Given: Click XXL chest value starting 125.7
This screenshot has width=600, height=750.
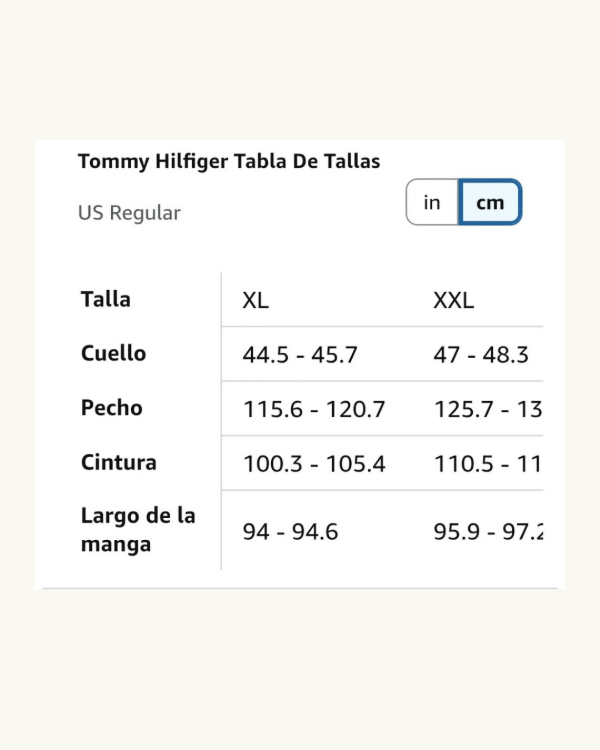Looking at the screenshot, I should click(487, 409).
